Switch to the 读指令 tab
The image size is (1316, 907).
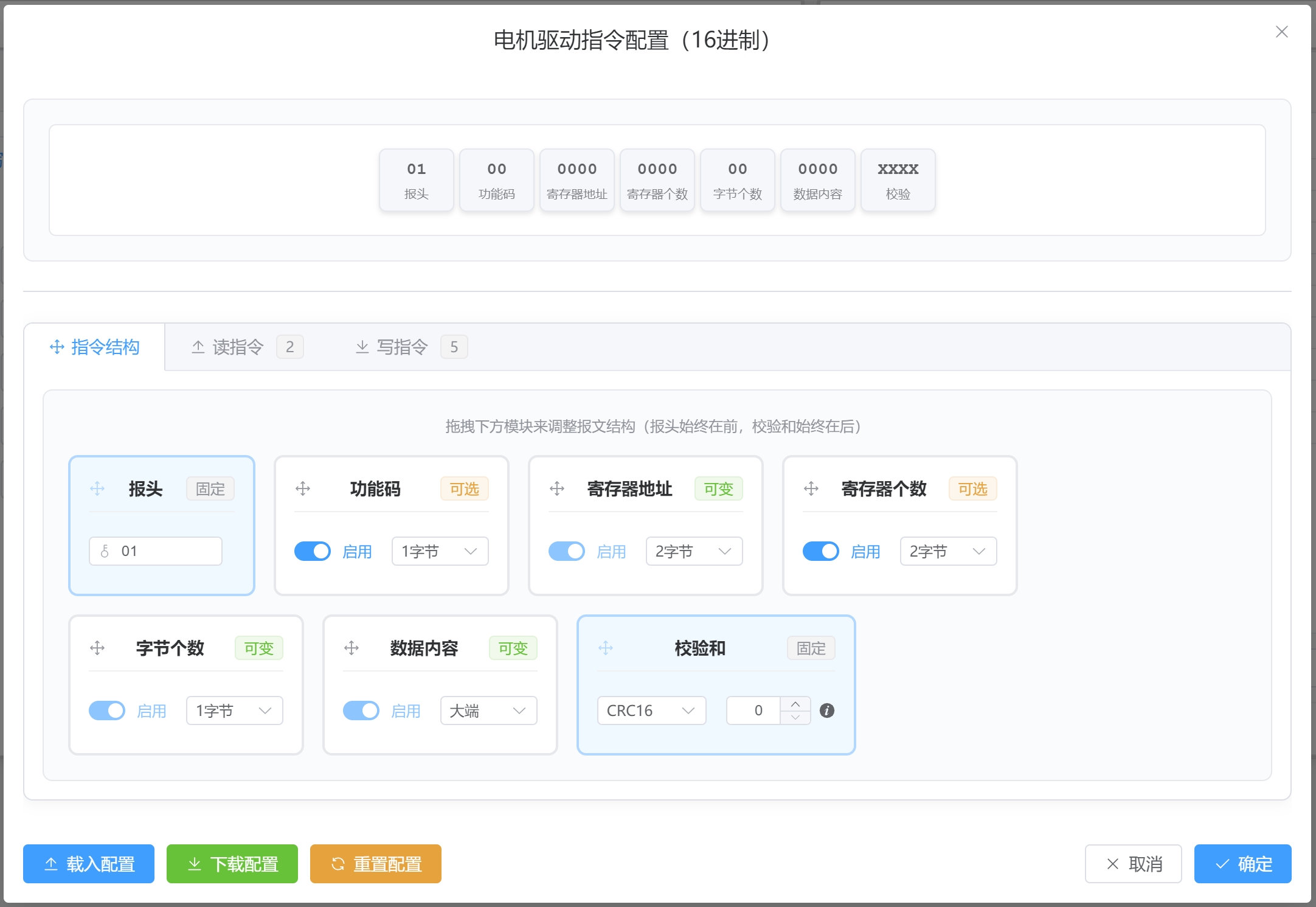point(238,347)
